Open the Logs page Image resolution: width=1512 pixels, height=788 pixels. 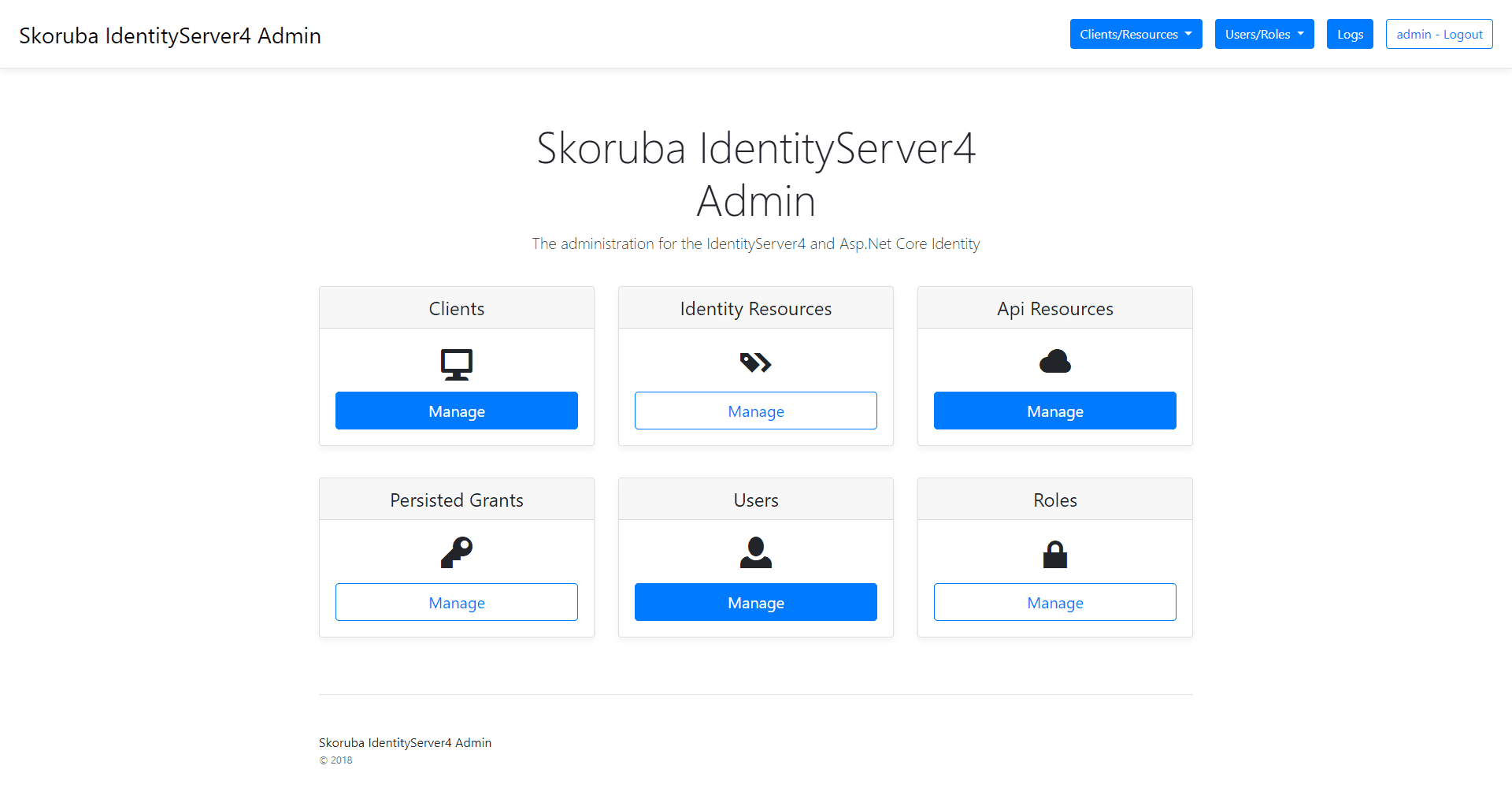tap(1350, 34)
